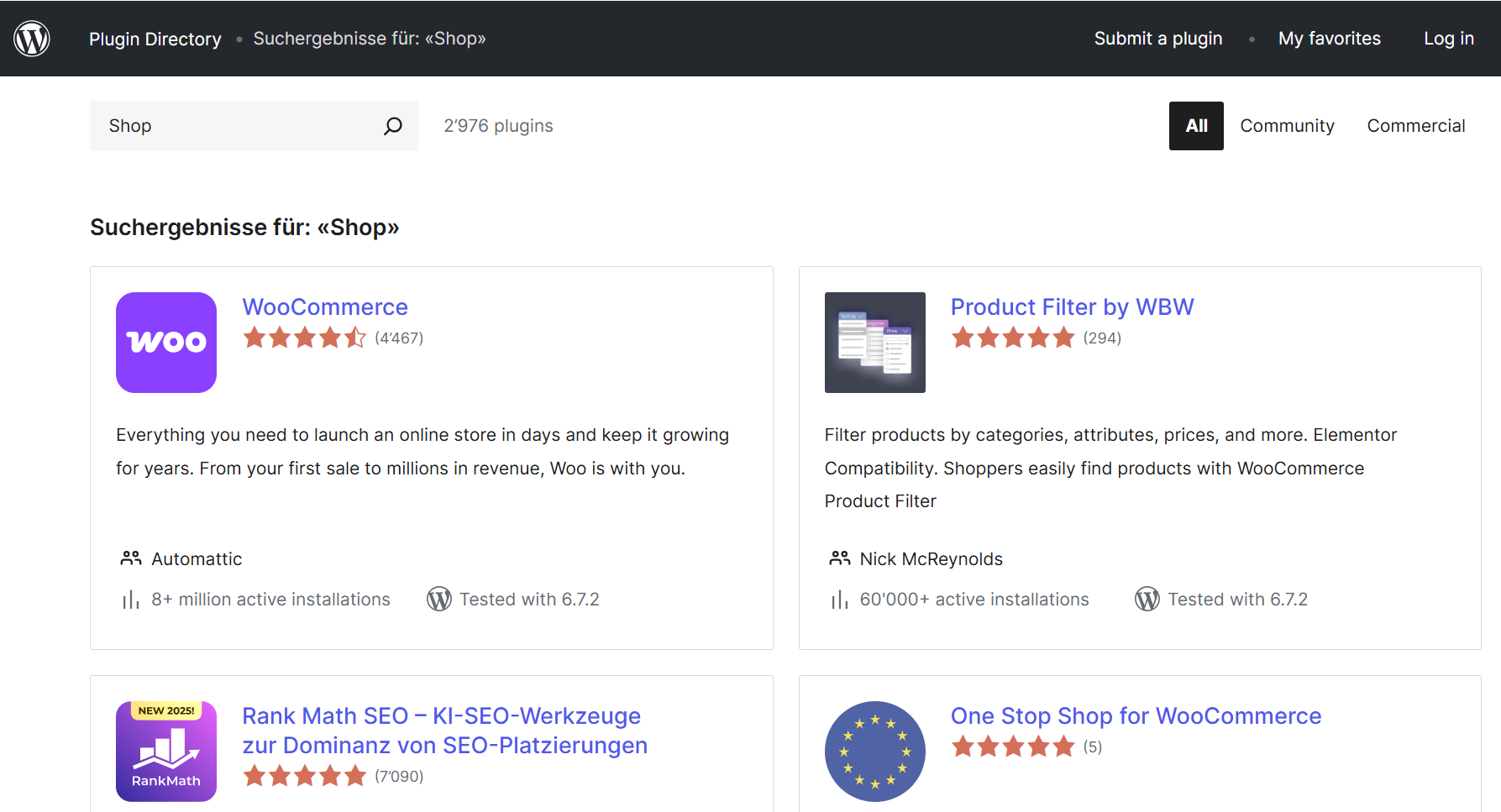Viewport: 1501px width, 812px height.
Task: Click Product Filter five-star rating
Action: [1012, 338]
